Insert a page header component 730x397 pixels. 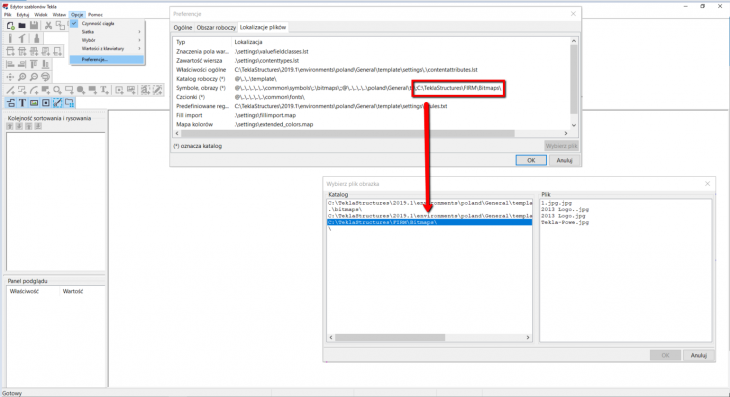pos(22,51)
